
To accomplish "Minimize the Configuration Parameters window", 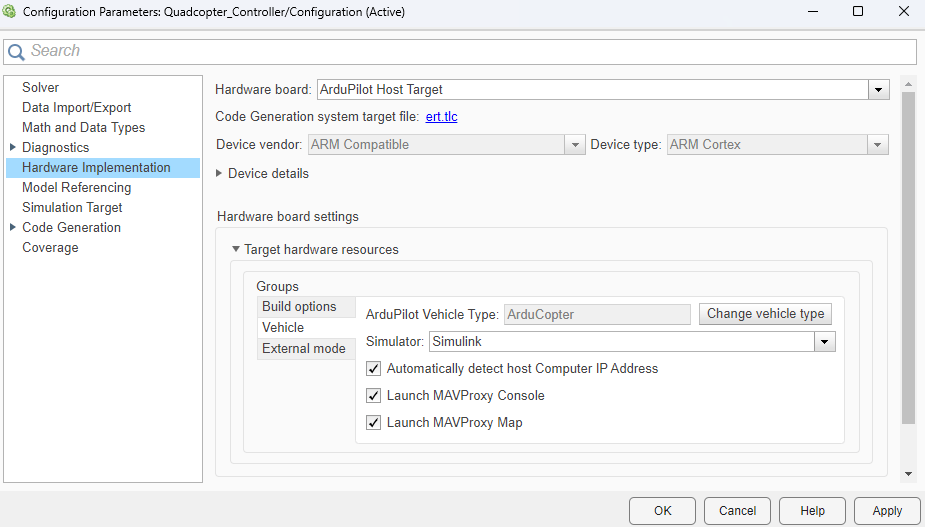I will point(813,11).
